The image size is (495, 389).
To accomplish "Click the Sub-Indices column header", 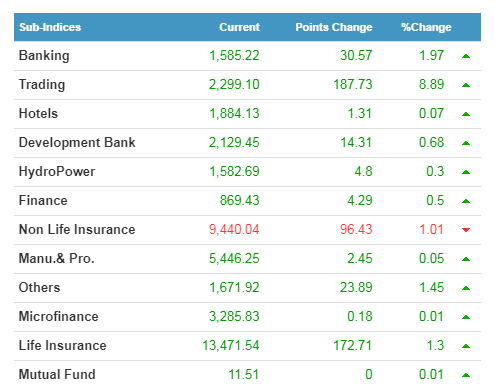I will coord(50,27).
